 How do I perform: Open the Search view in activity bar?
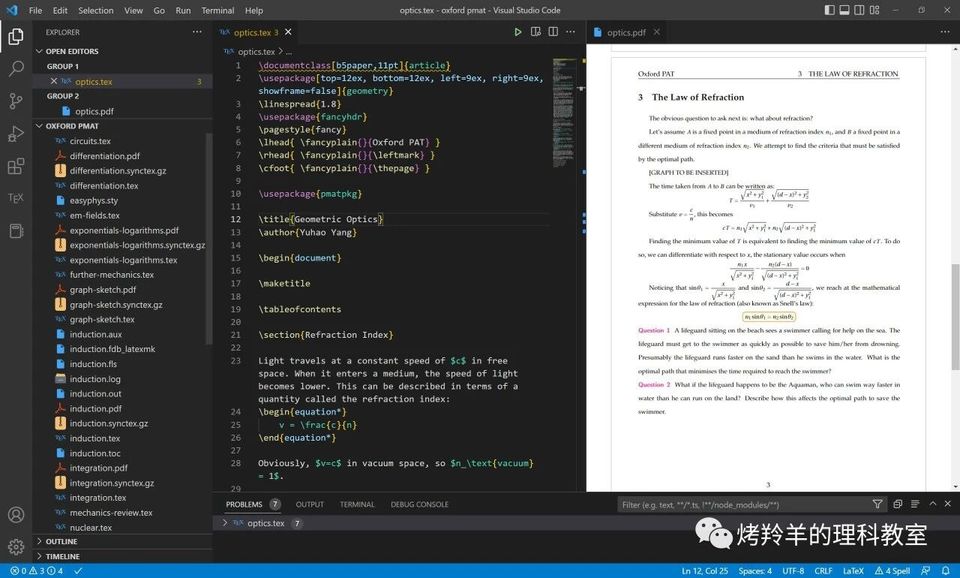(x=16, y=69)
